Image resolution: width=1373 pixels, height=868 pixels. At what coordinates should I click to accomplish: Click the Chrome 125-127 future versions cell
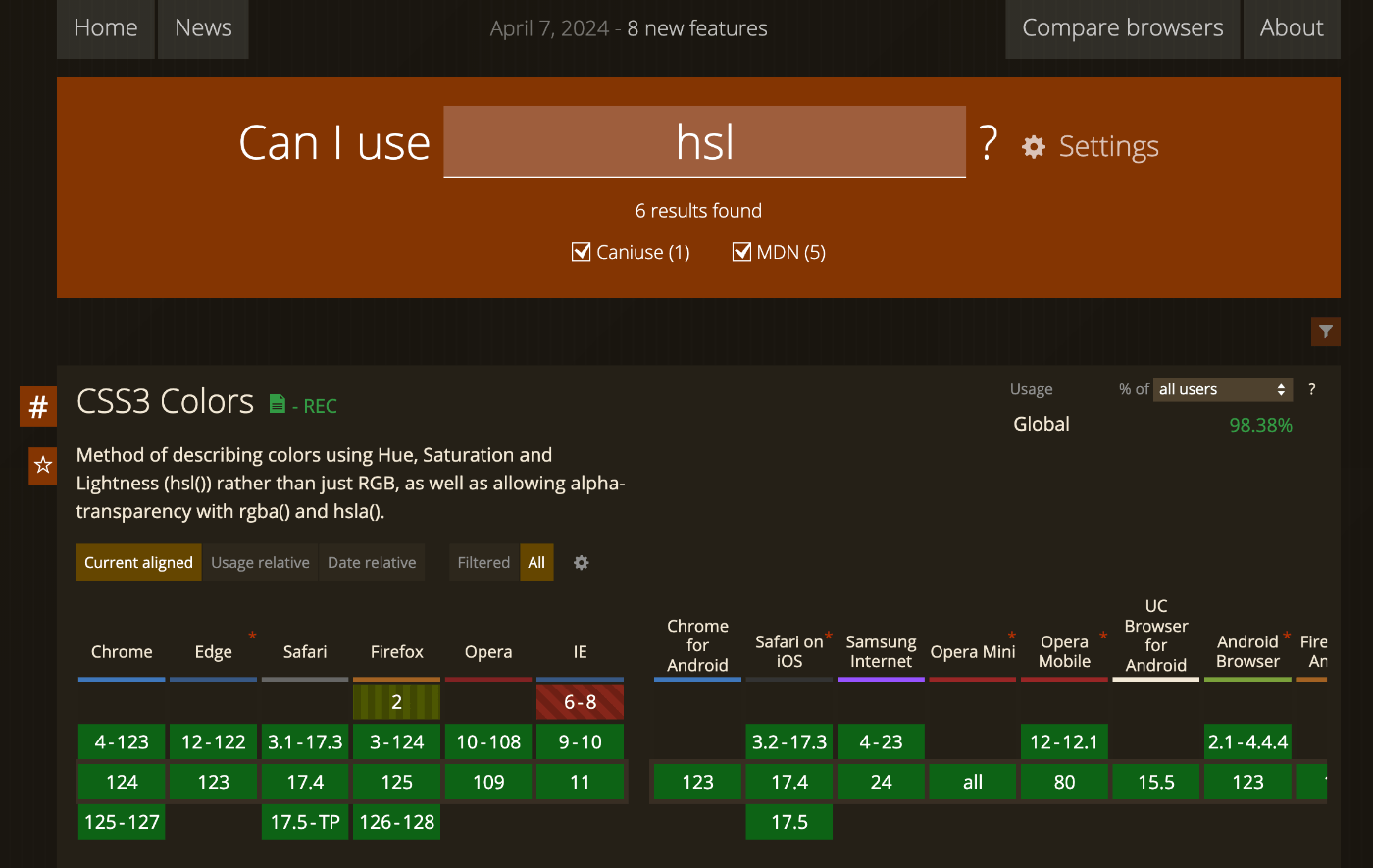coord(122,822)
